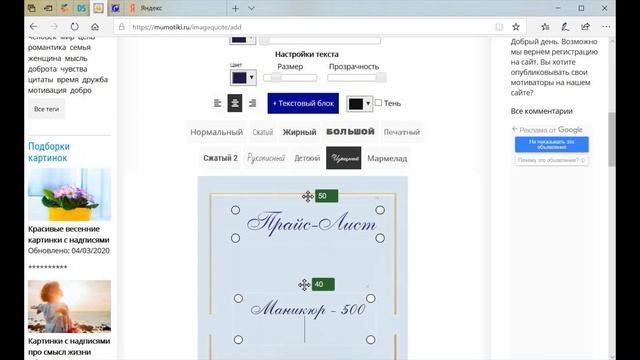Show tabs you've set aside

point(31,8)
